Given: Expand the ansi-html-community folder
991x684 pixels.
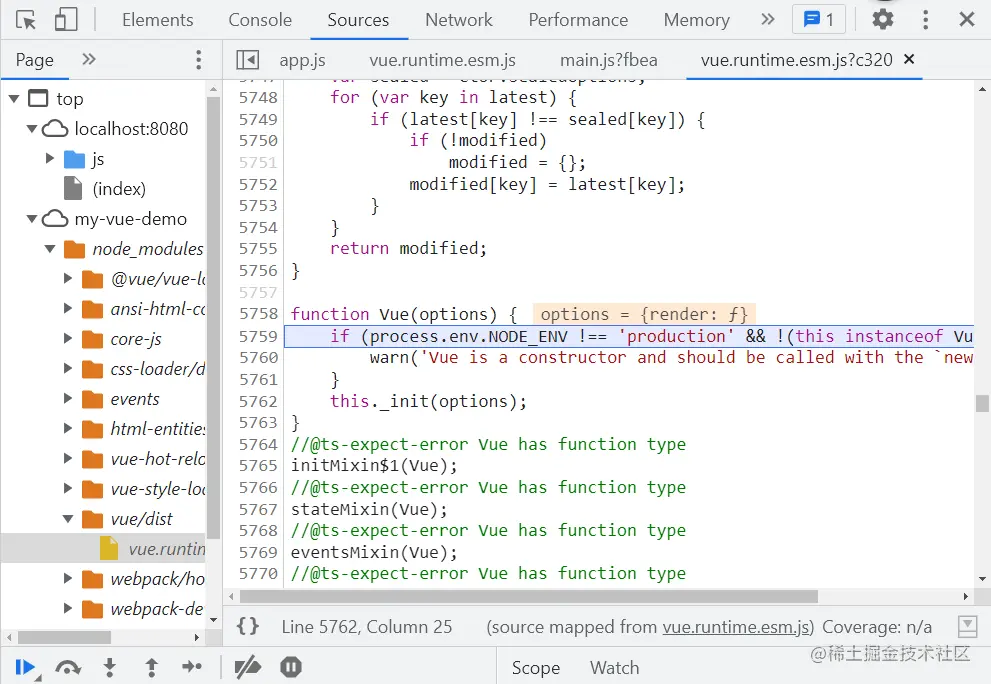Looking at the screenshot, I should click(x=68, y=308).
